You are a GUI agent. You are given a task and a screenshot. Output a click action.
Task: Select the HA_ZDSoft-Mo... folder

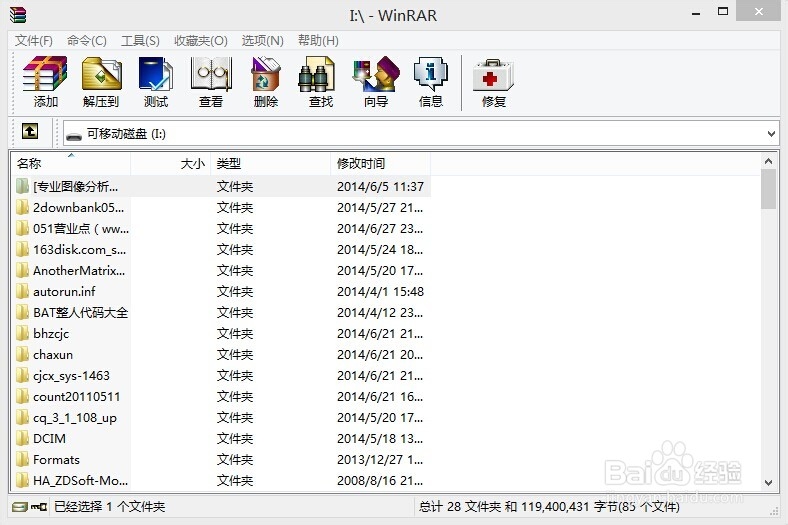[80, 481]
